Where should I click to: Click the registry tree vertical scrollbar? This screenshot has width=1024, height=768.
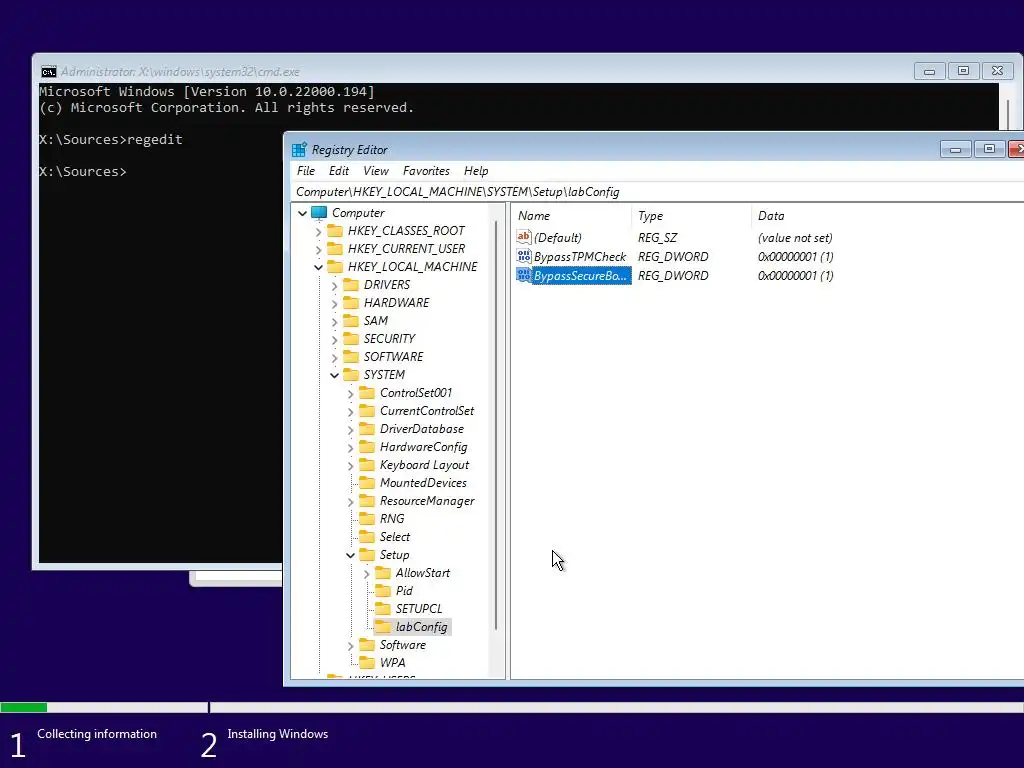[496, 426]
